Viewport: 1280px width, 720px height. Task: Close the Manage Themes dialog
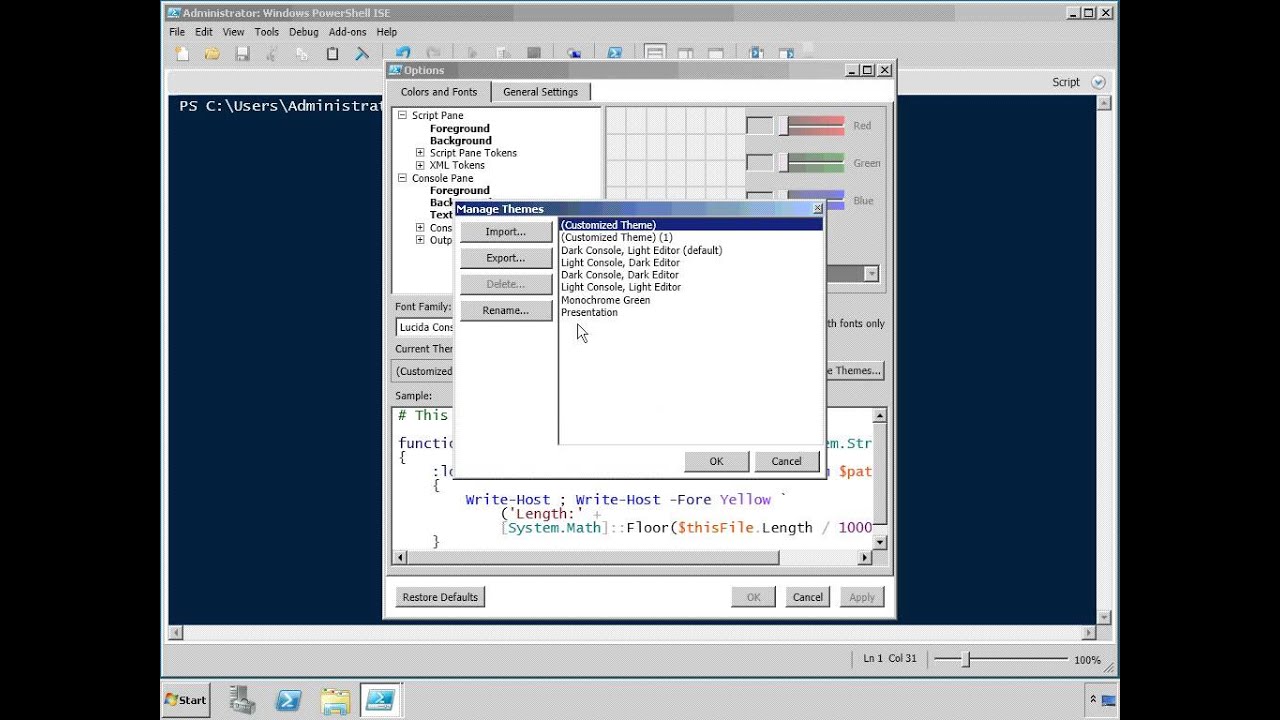point(817,209)
